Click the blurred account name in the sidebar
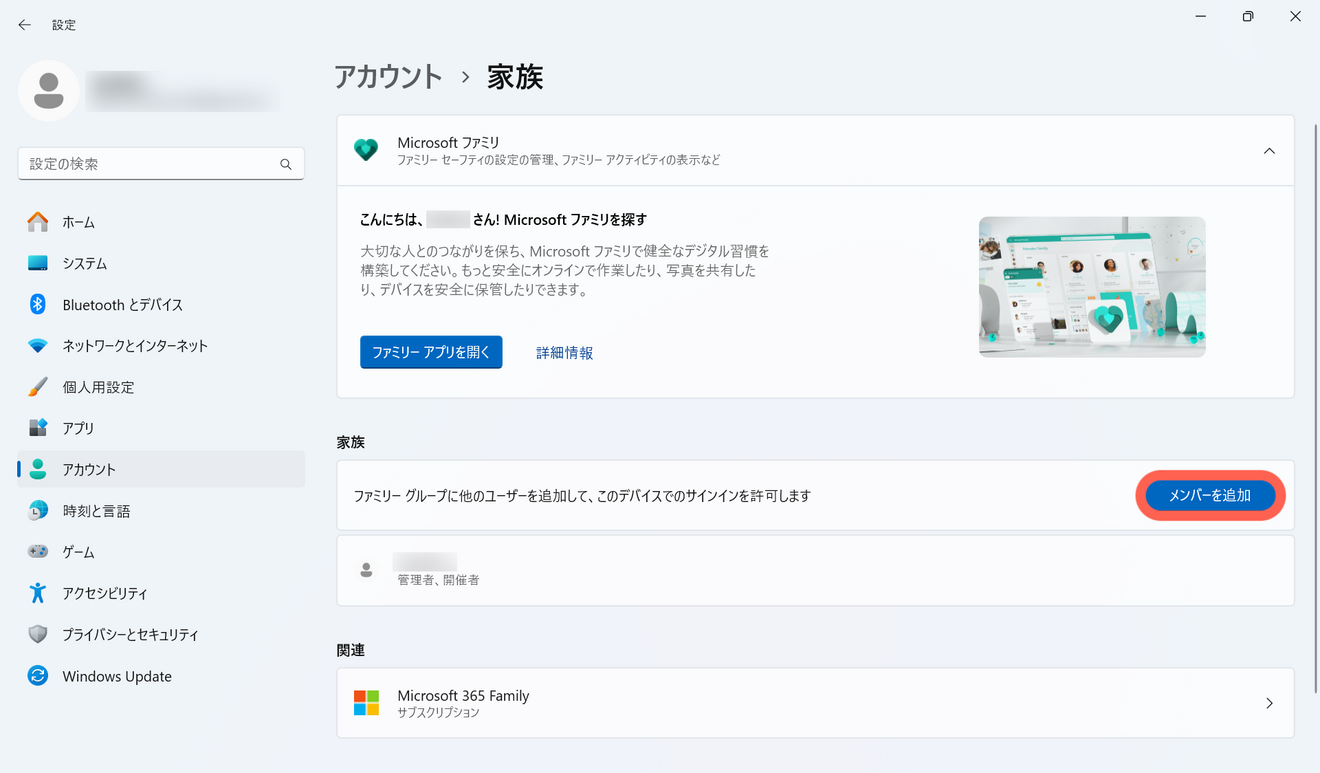This screenshot has width=1320, height=773. click(x=178, y=91)
